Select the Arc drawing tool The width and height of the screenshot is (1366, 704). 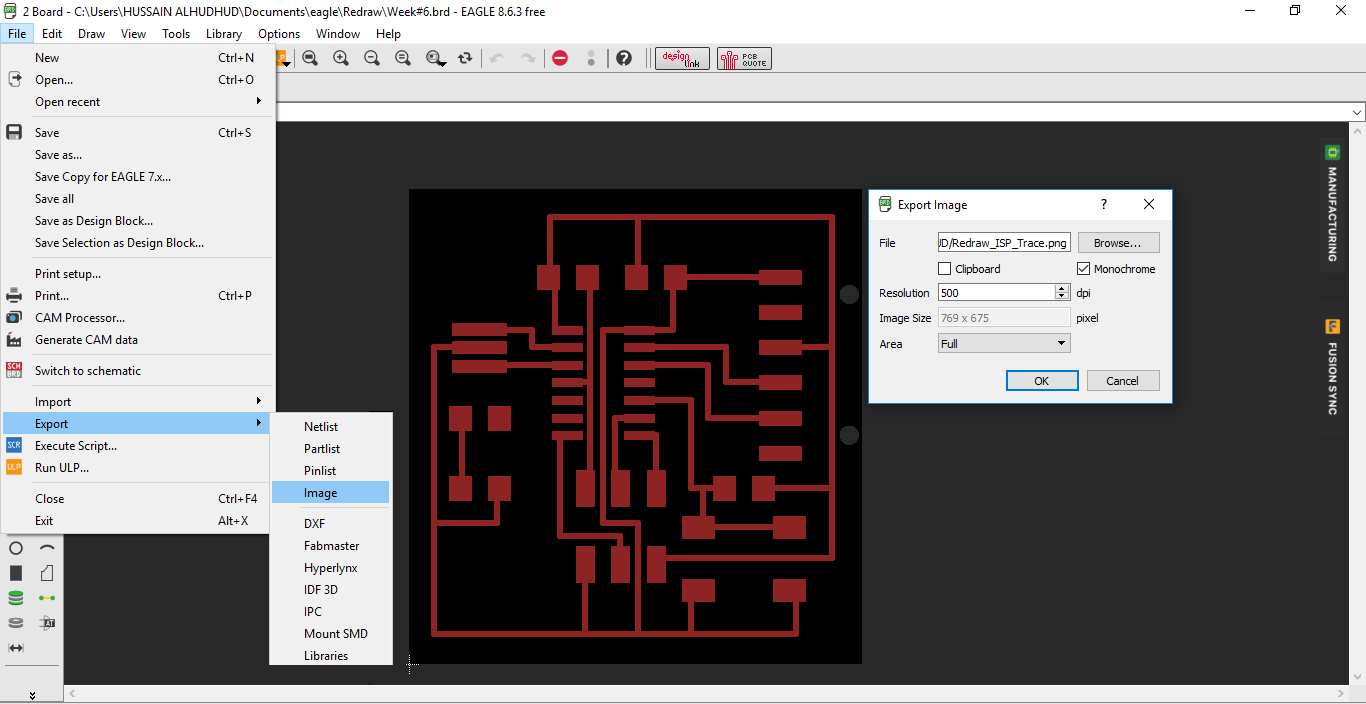pos(47,548)
